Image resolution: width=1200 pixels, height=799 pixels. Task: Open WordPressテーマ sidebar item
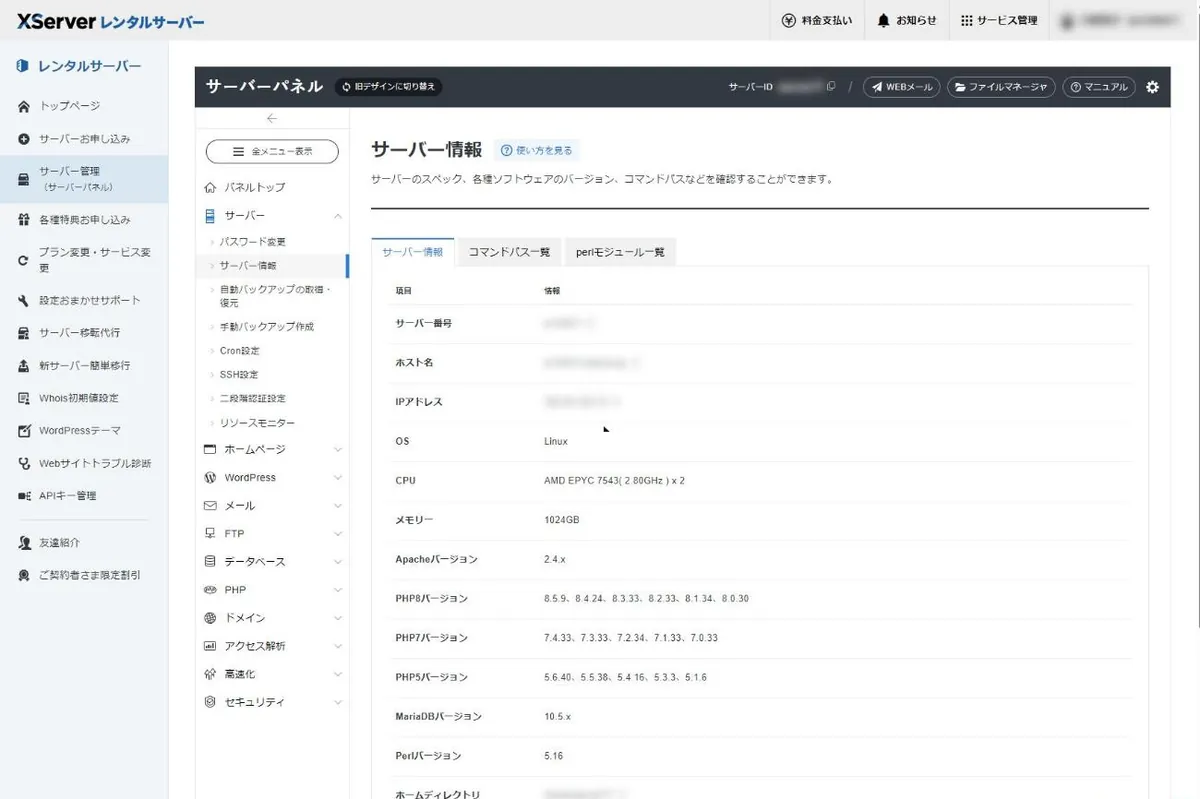(x=70, y=431)
